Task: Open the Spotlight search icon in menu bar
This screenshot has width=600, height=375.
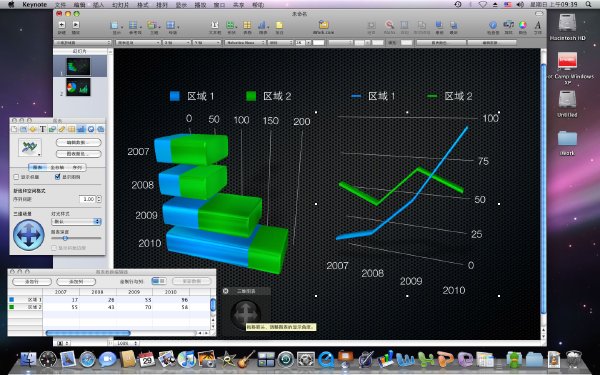Action: point(589,4)
